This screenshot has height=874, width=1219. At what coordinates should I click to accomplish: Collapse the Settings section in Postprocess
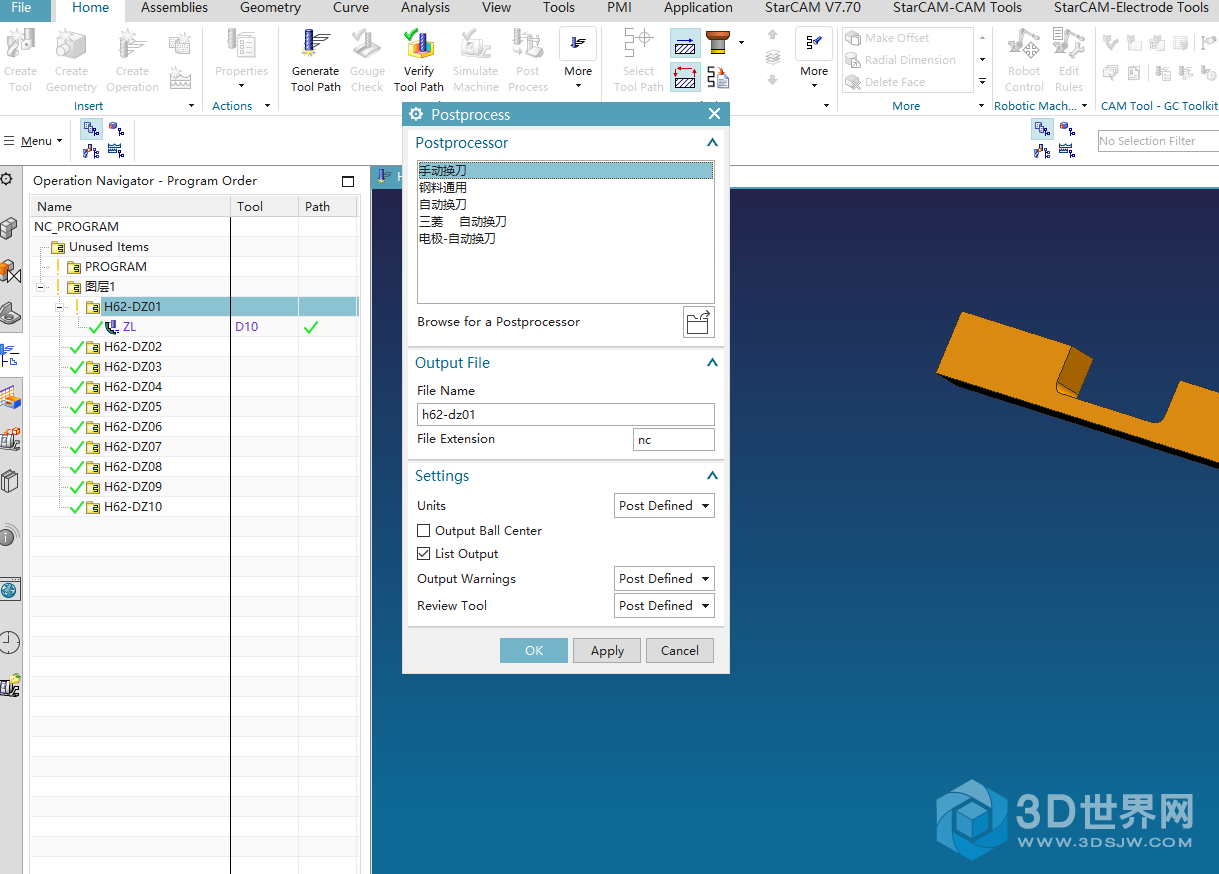click(712, 476)
